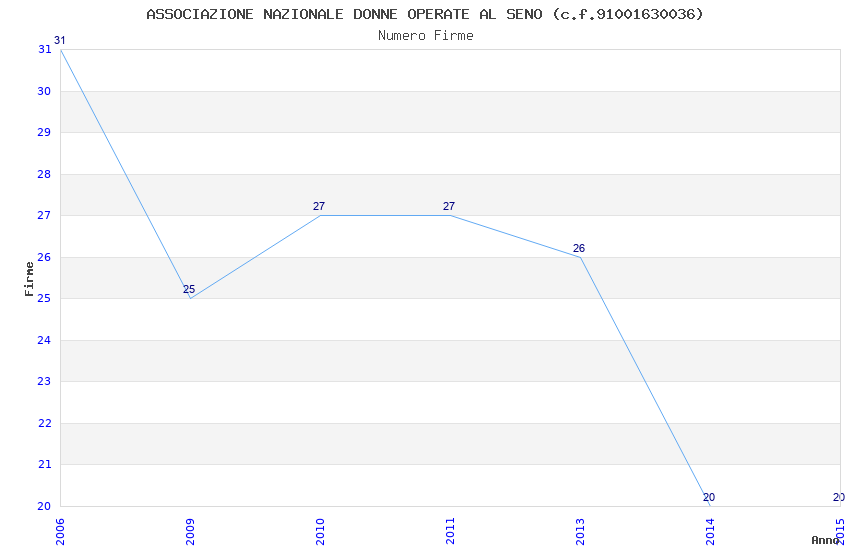850x550 pixels.
Task: Select the subtitle Numero Firme
Action: pos(426,36)
